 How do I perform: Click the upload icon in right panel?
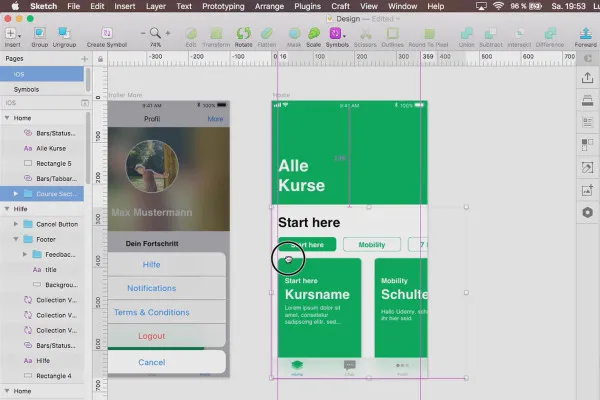(587, 78)
